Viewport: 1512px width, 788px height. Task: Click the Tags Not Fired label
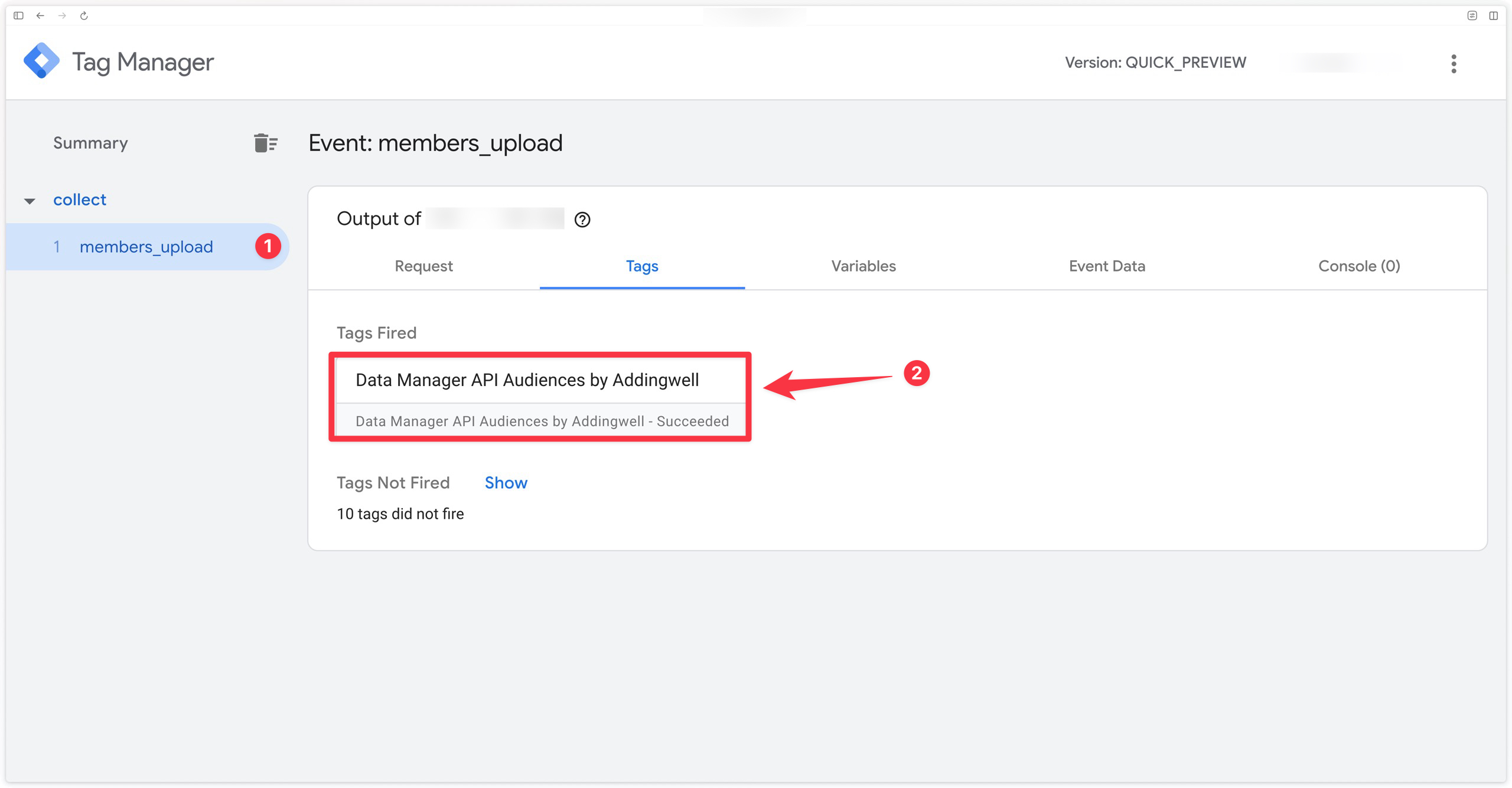coord(393,483)
